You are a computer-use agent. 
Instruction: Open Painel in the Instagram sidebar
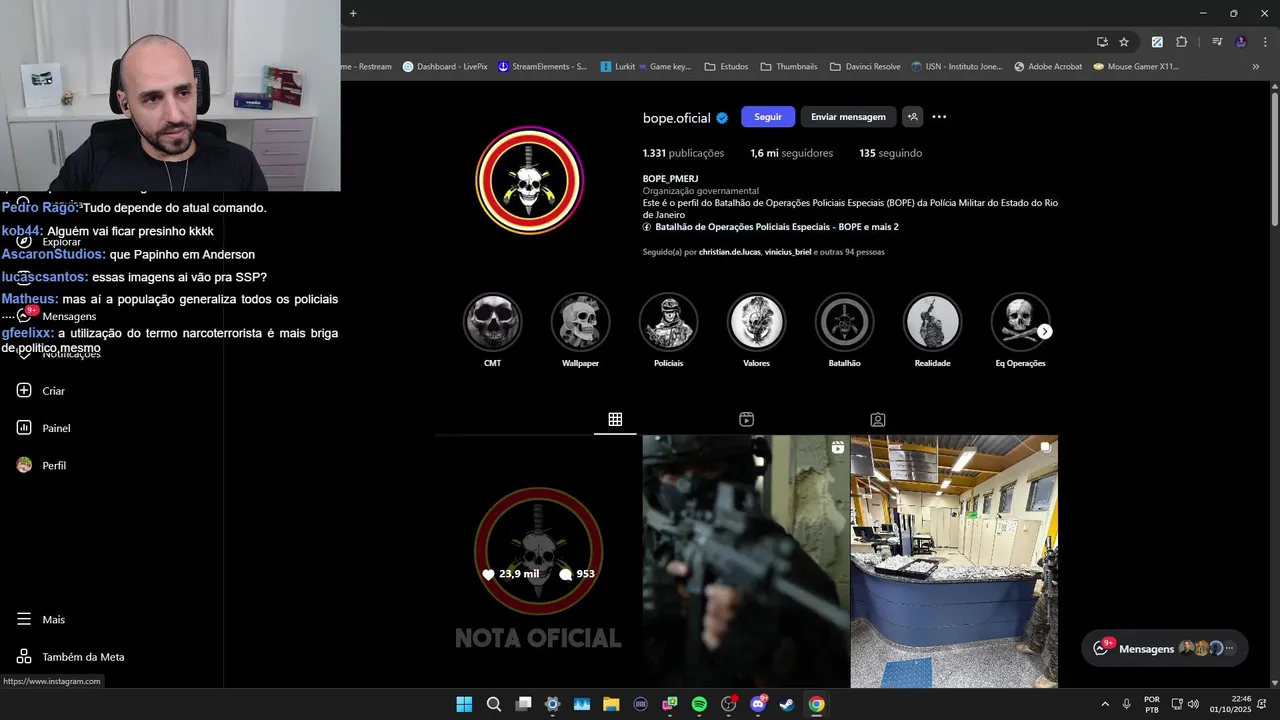click(56, 428)
